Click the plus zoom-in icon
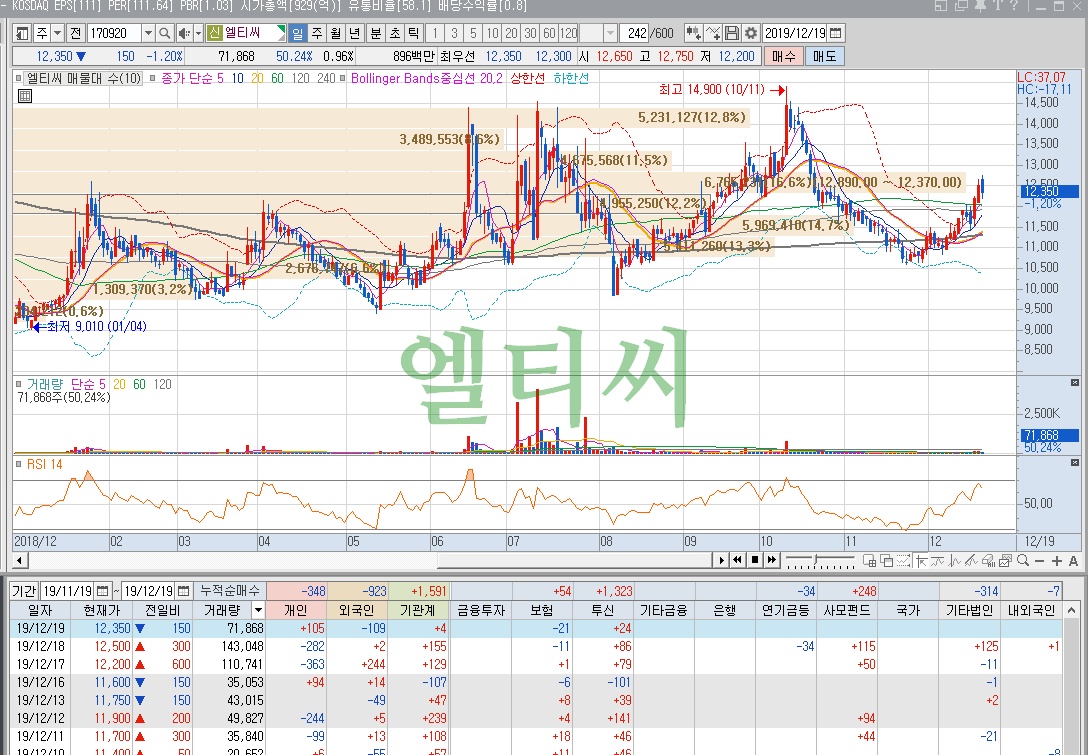 coord(1056,561)
